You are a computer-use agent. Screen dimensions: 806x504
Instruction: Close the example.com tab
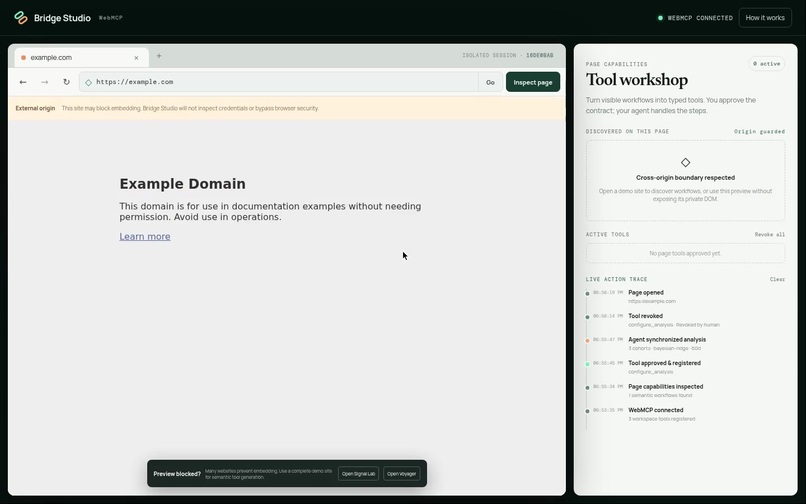[x=136, y=58]
